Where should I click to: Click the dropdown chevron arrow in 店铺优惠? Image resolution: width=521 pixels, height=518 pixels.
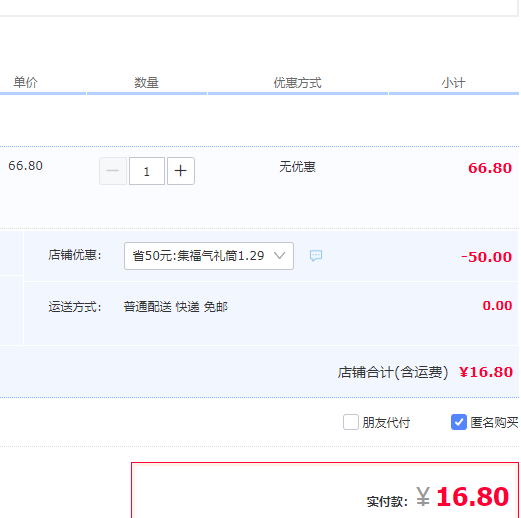279,256
